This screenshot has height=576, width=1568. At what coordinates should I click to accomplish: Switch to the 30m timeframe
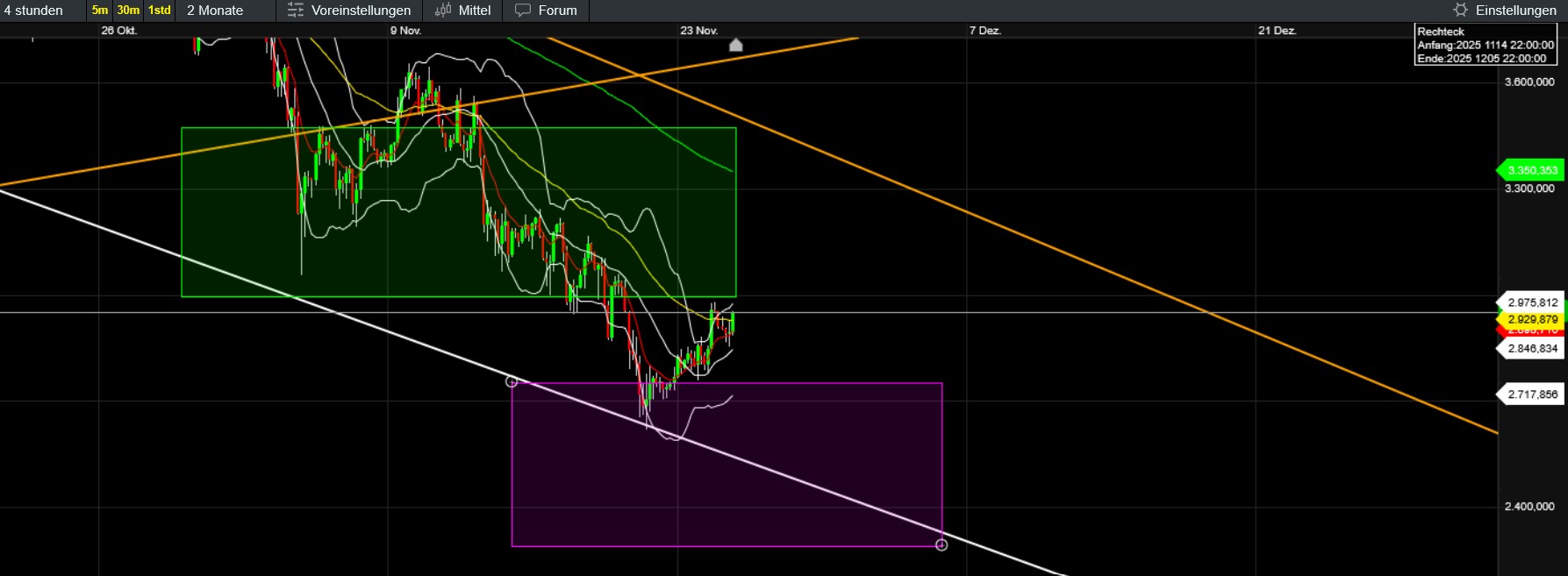click(128, 11)
